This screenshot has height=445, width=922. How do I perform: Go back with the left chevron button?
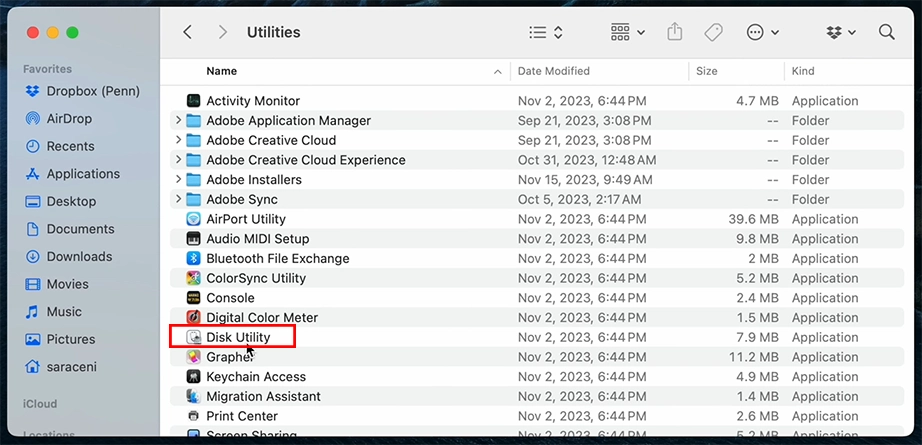[188, 32]
